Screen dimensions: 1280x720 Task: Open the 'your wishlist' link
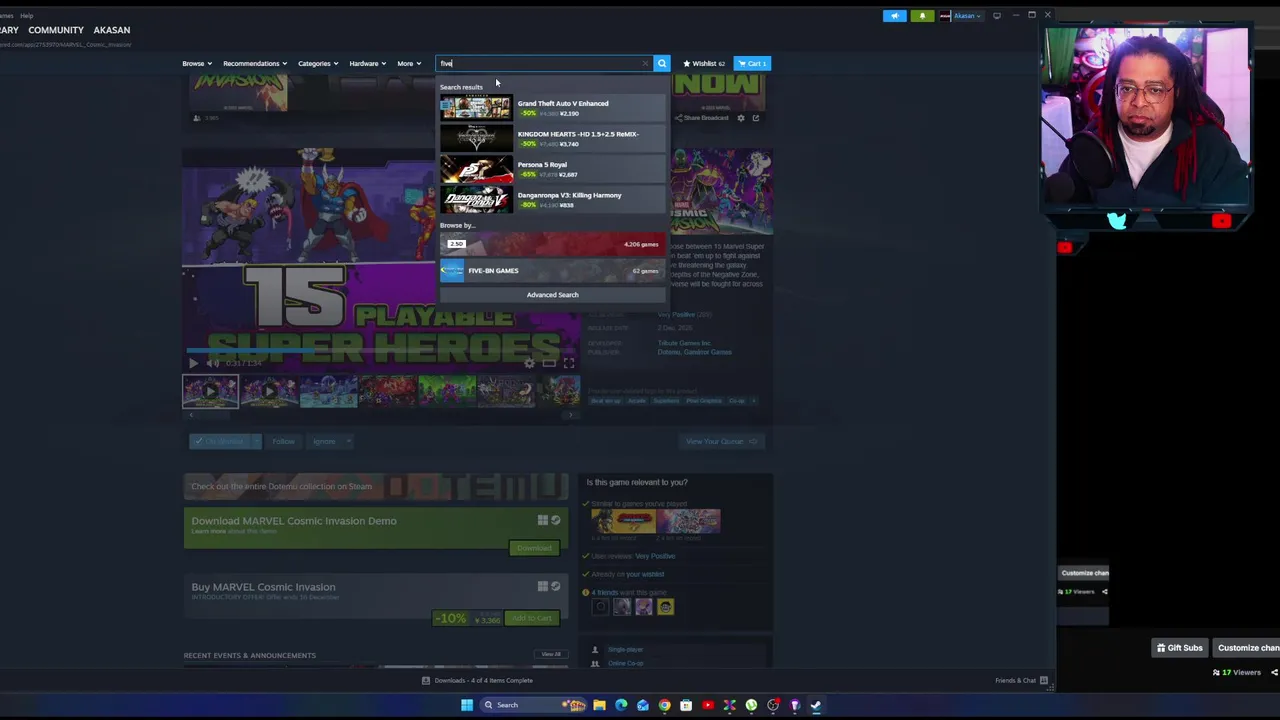[645, 574]
